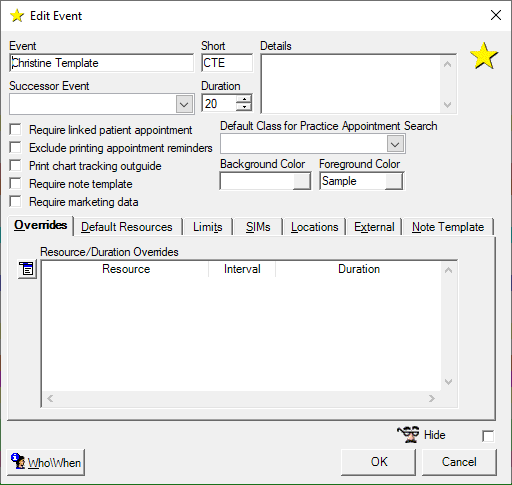Pick a Background Color swatch button
This screenshot has width=512, height=485.
coord(302,181)
